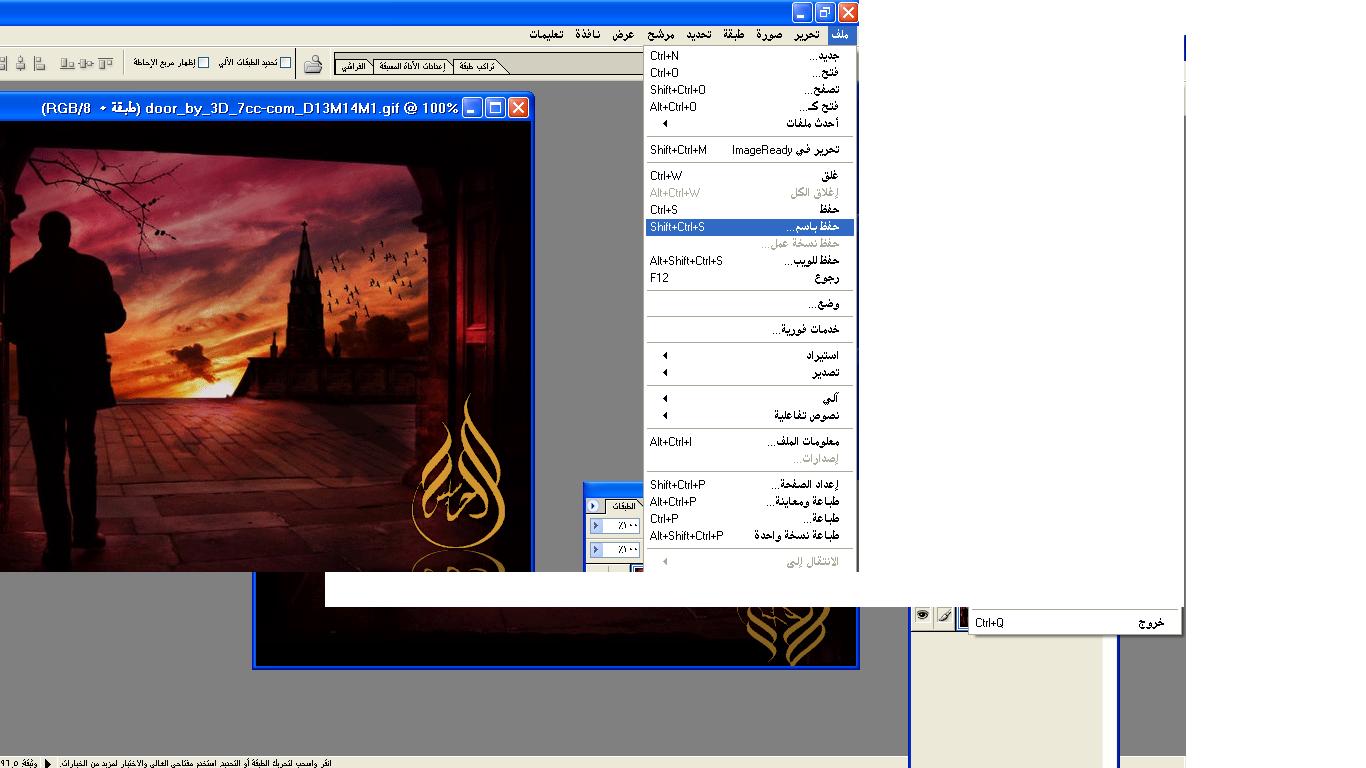The height and width of the screenshot is (768, 1366).
Task: Open the layer opacity 100% dropdown arrow
Action: click(x=596, y=526)
